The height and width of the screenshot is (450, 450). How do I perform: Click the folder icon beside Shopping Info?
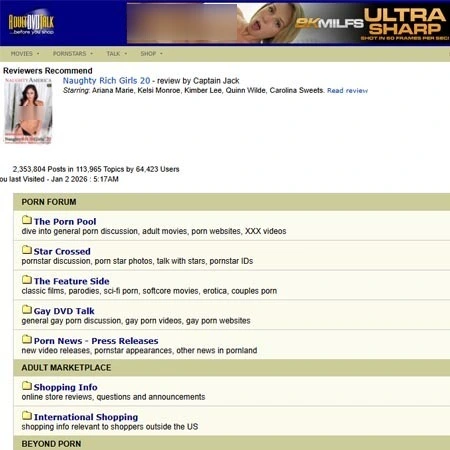[x=27, y=386]
